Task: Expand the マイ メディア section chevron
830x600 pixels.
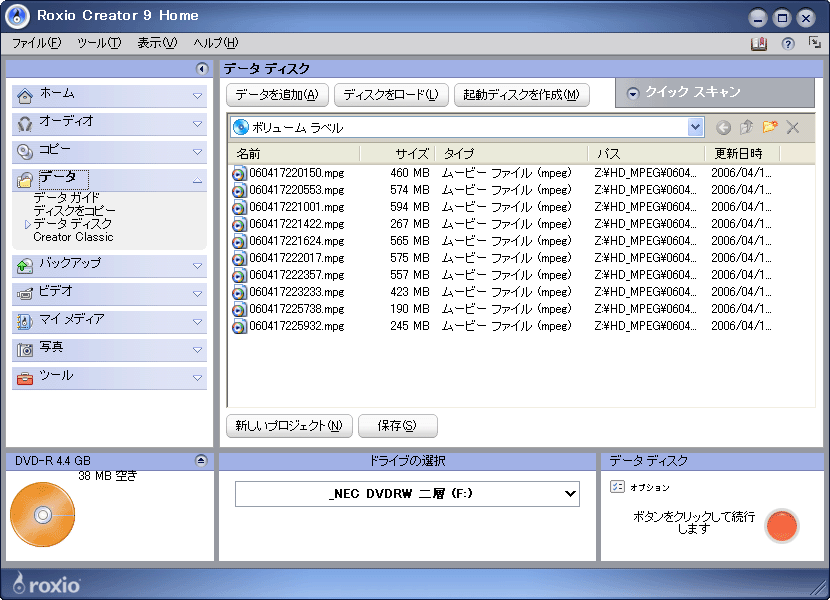Action: tap(197, 322)
